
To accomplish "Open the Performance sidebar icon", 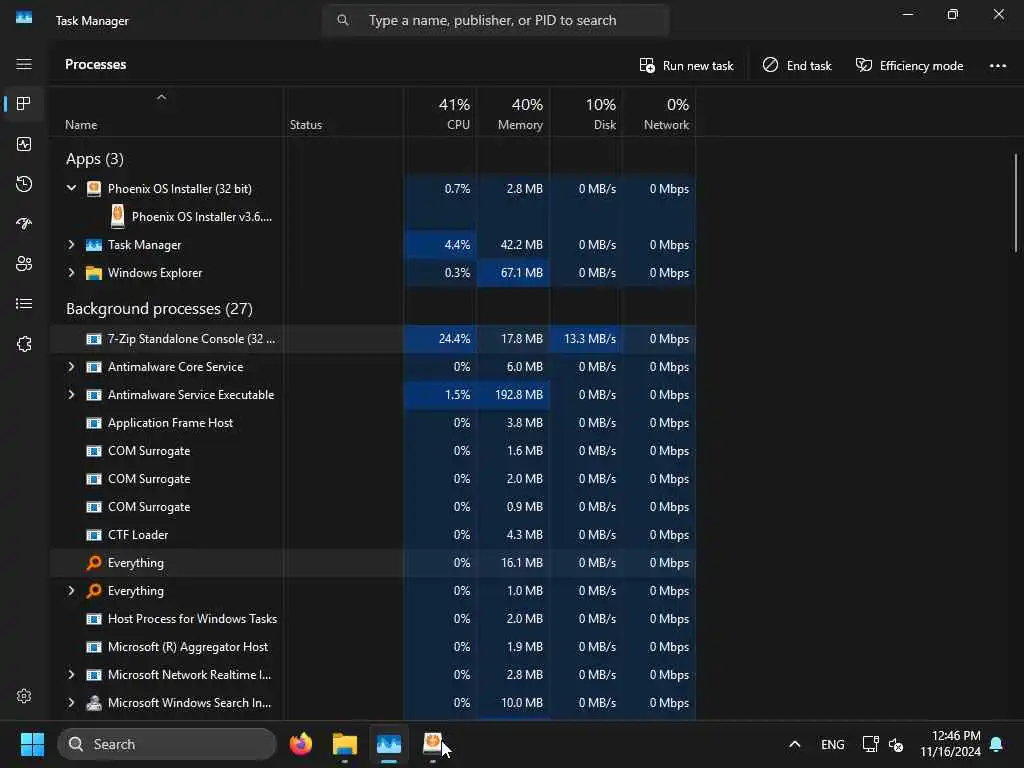I will [24, 144].
